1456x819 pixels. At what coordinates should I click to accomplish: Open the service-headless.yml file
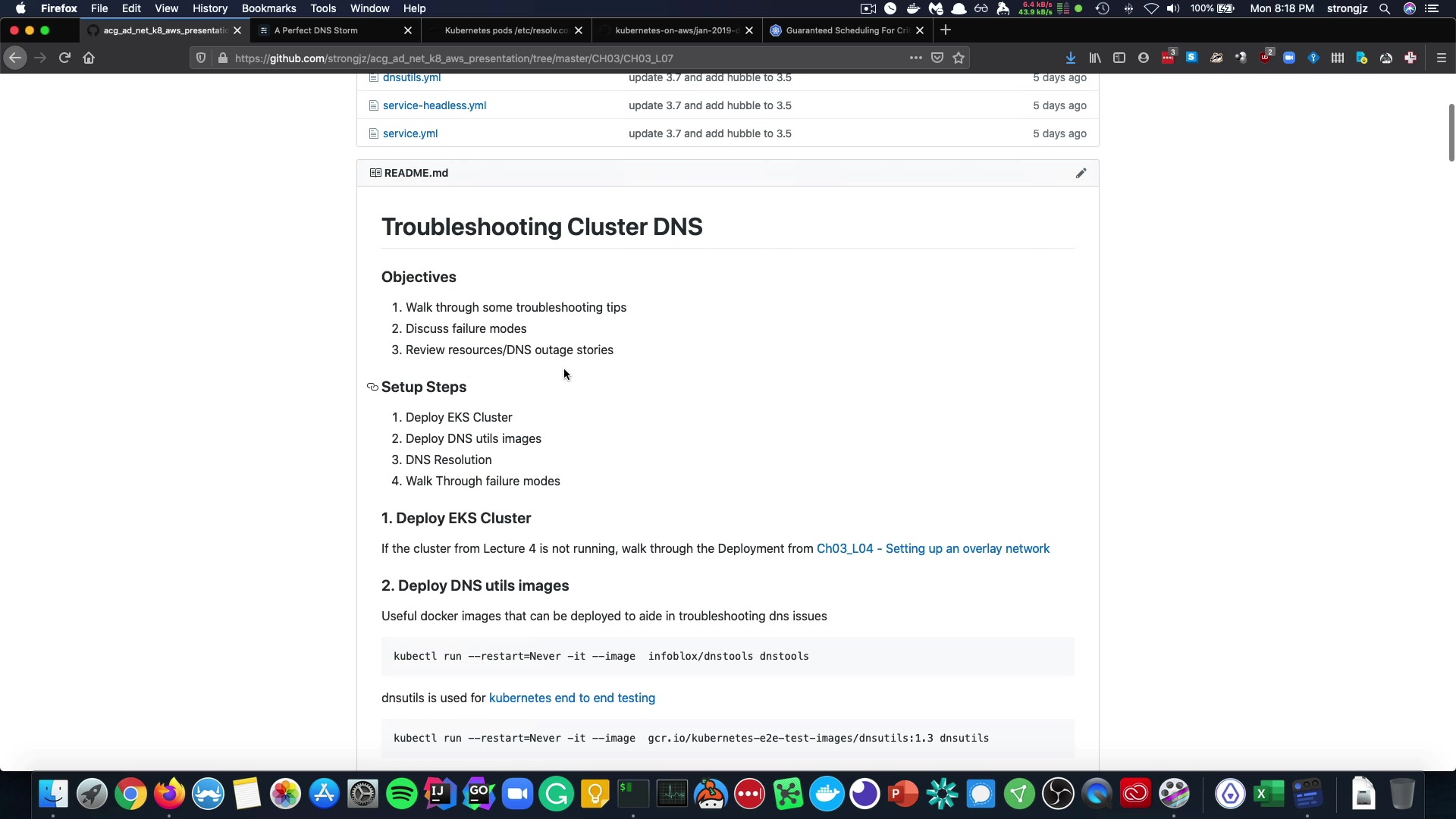point(435,105)
